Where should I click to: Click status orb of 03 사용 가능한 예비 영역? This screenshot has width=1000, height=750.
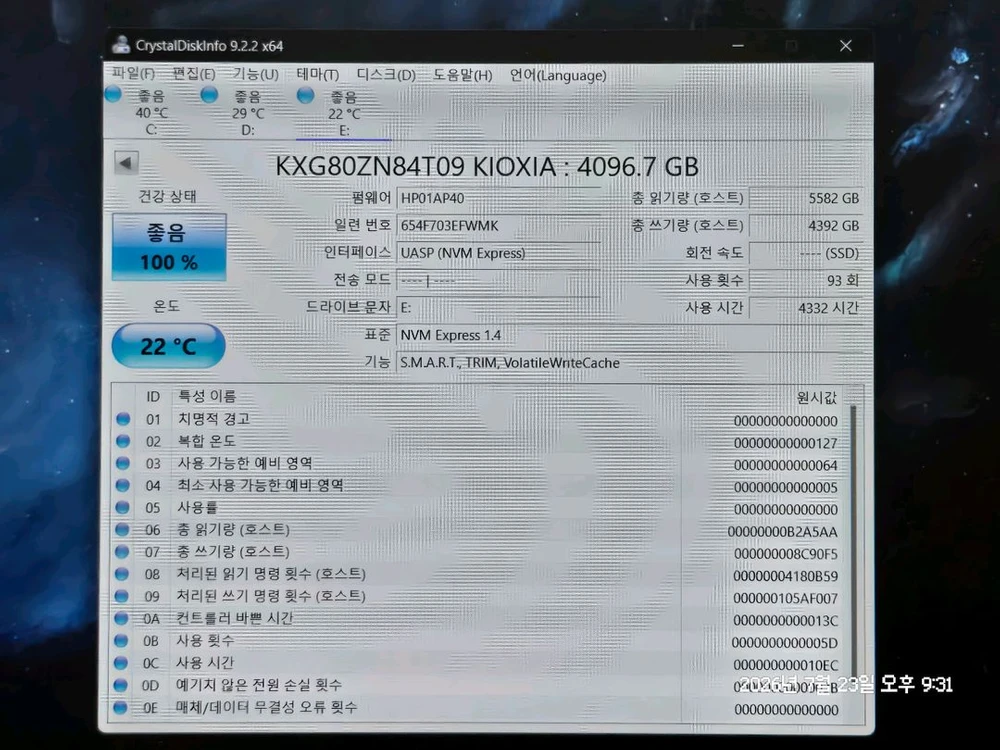point(123,463)
